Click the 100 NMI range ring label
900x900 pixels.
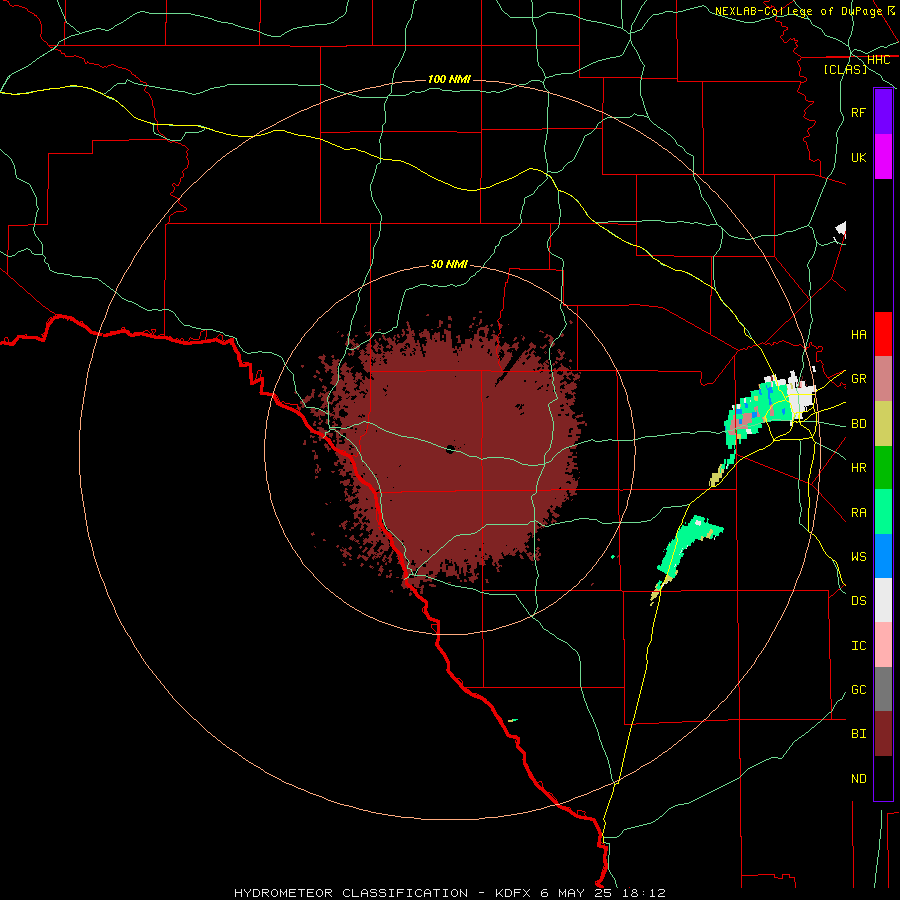tap(449, 79)
